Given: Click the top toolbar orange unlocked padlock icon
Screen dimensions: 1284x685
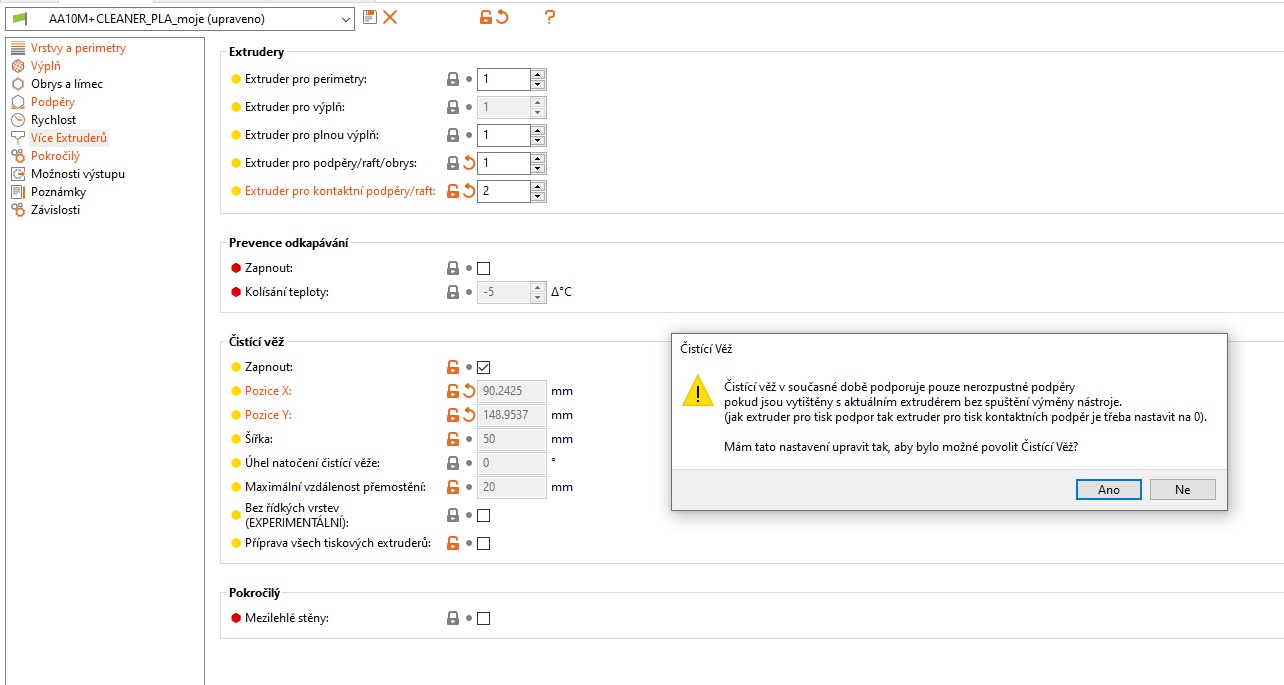Looking at the screenshot, I should coord(485,17).
